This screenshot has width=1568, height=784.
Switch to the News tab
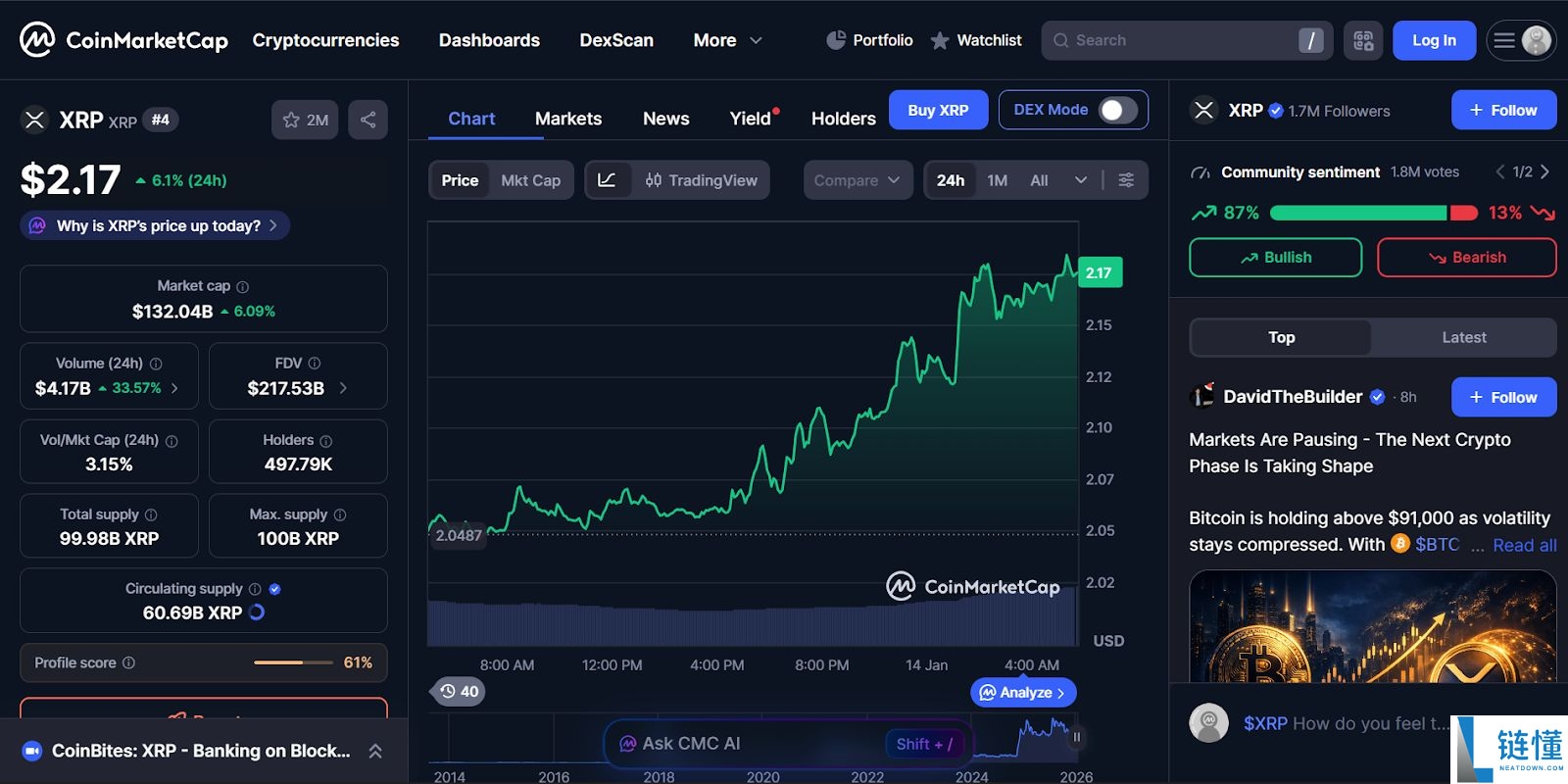tap(666, 119)
